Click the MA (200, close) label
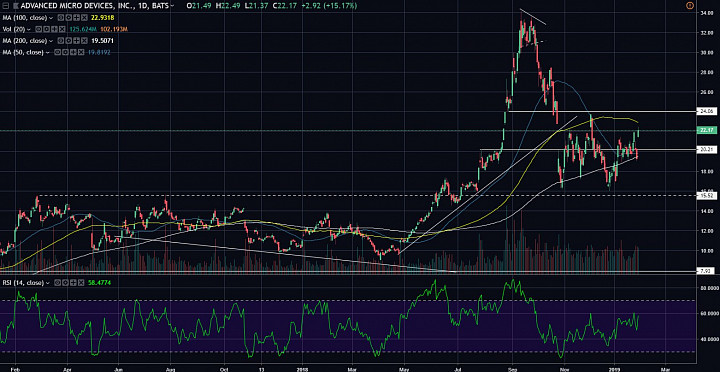720x372 pixels. pyautogui.click(x=25, y=41)
